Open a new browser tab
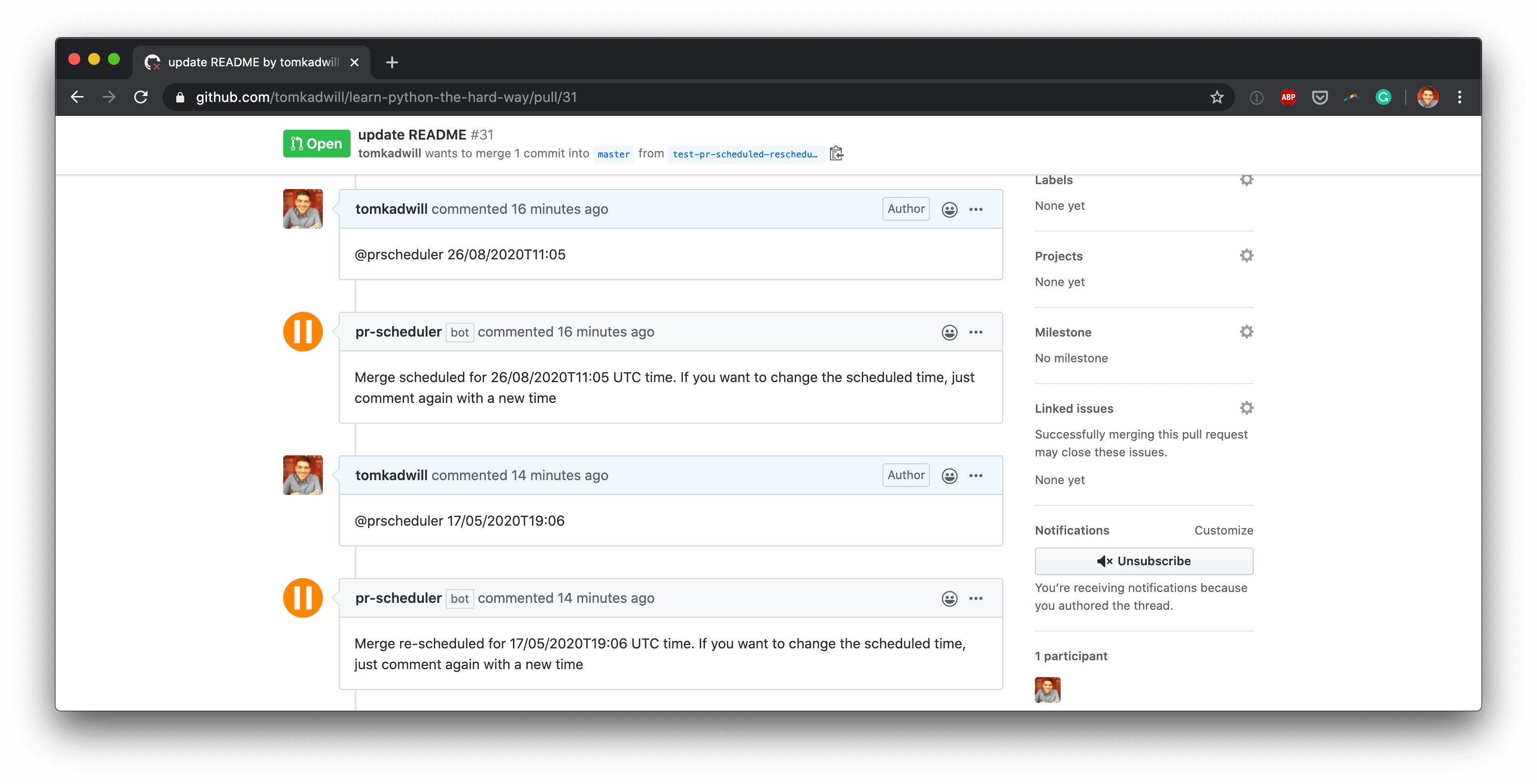Screen dimensions: 1537x784 pyautogui.click(x=392, y=62)
